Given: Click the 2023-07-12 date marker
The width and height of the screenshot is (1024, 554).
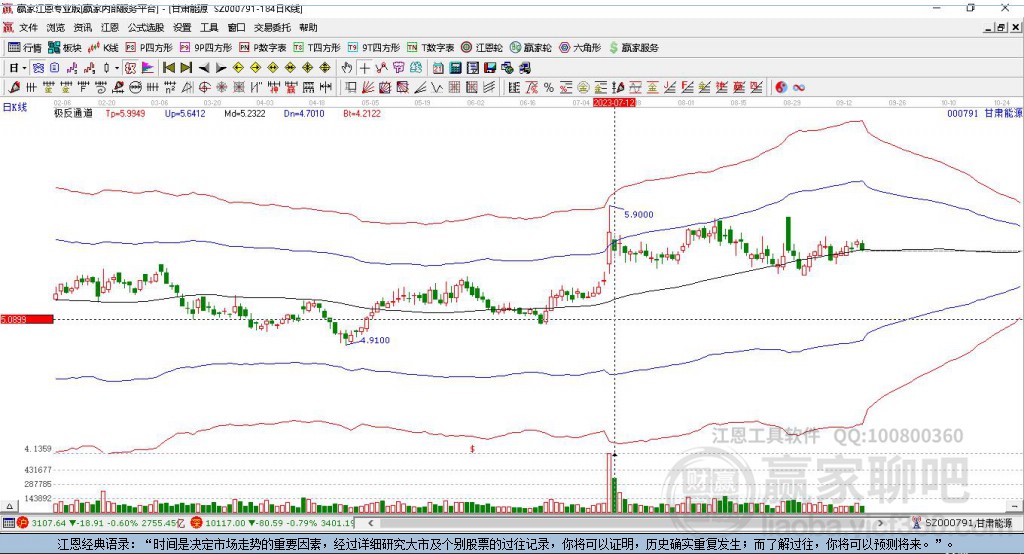Looking at the screenshot, I should [x=614, y=103].
